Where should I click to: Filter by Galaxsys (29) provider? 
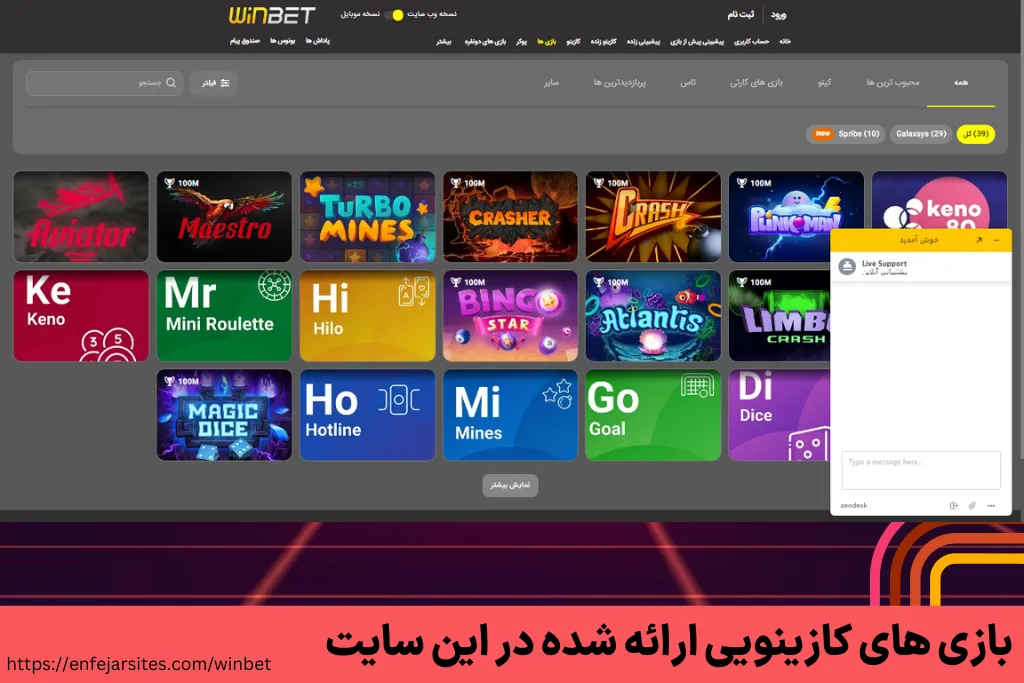(921, 134)
